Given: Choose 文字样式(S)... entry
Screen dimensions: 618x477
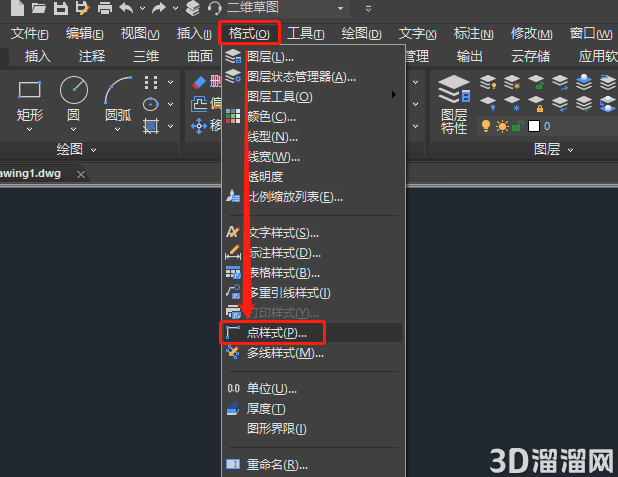Looking at the screenshot, I should pos(313,233).
